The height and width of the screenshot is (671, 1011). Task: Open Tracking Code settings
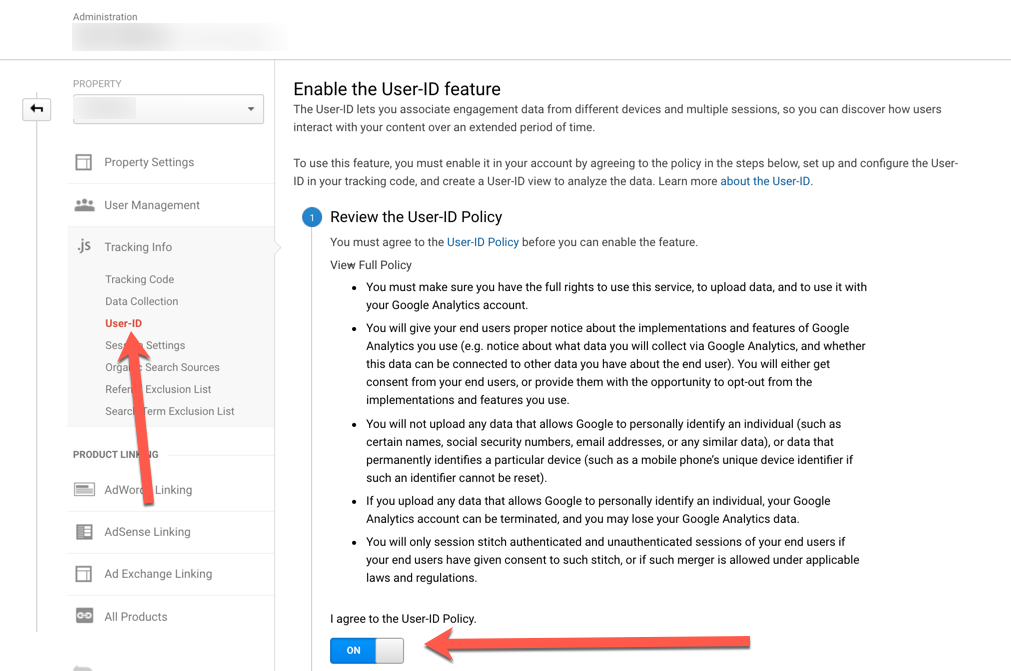pyautogui.click(x=140, y=279)
